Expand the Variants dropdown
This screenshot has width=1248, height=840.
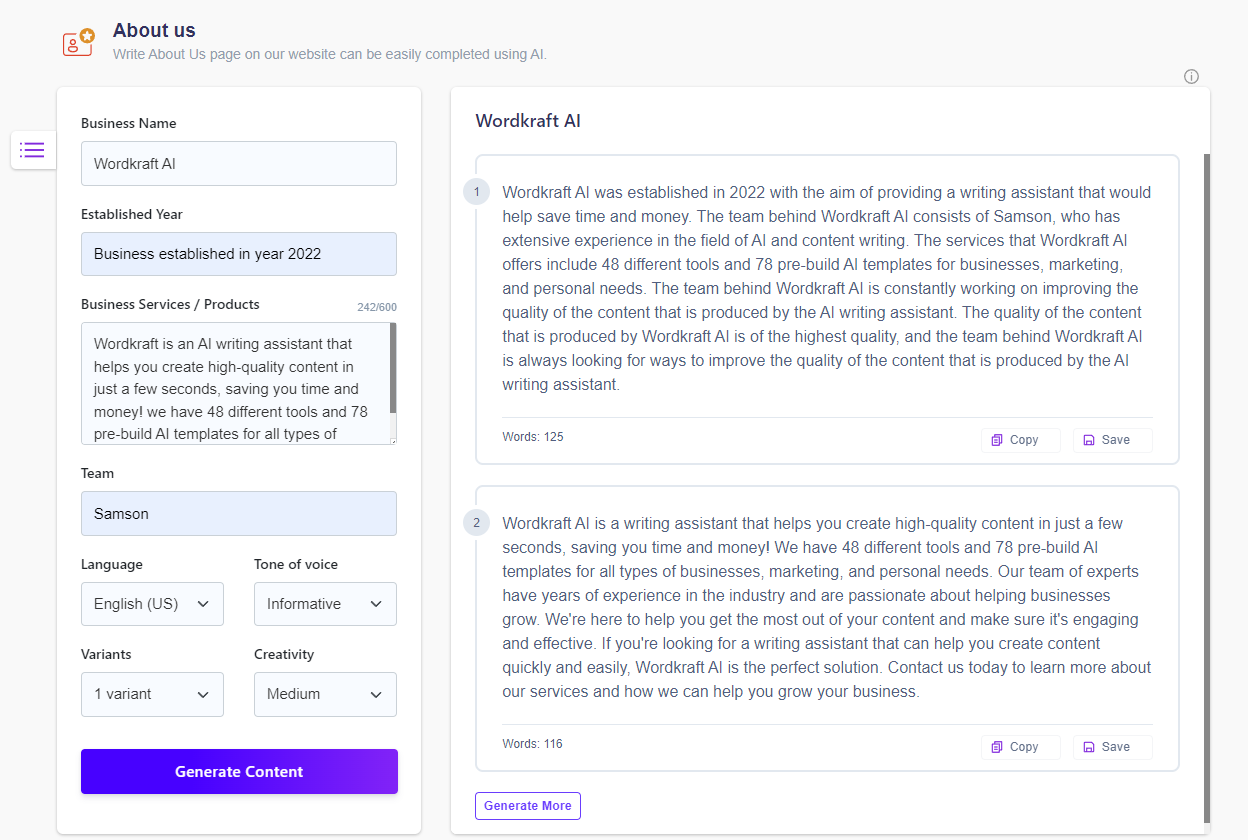(x=152, y=694)
